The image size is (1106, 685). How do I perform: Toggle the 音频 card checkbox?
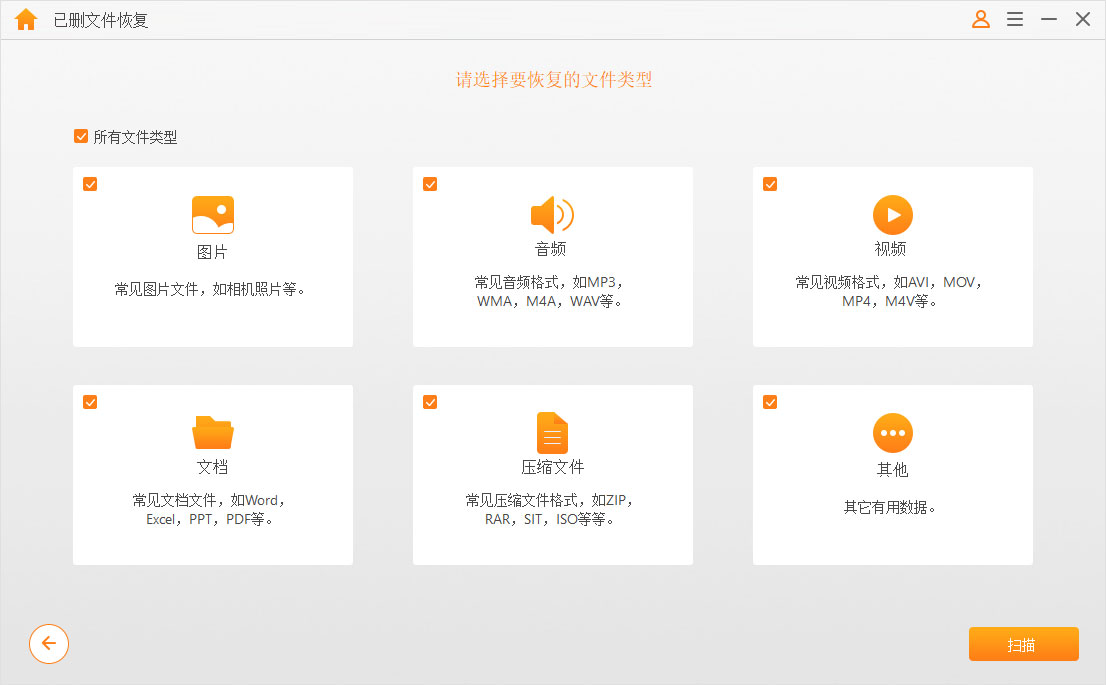430,184
